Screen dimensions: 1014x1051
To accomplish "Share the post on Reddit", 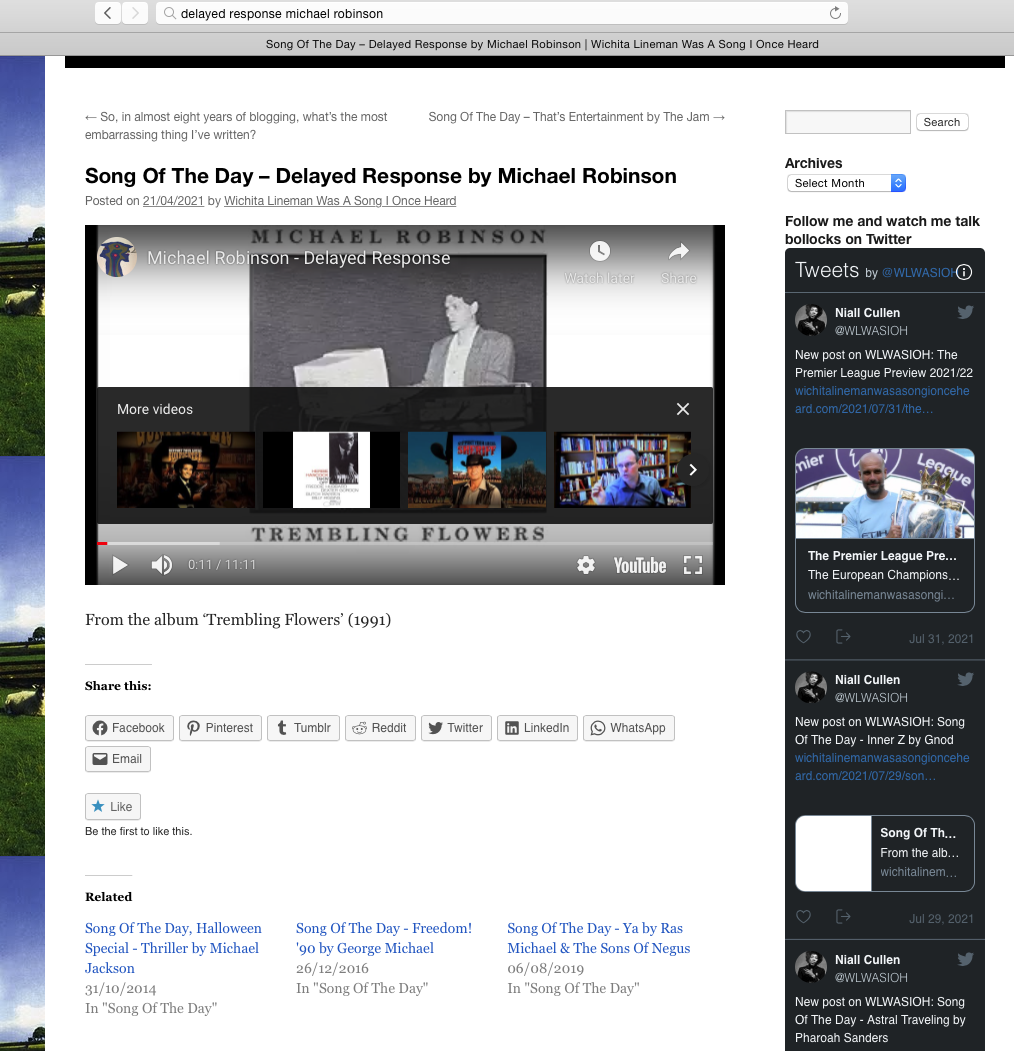I will coord(380,728).
